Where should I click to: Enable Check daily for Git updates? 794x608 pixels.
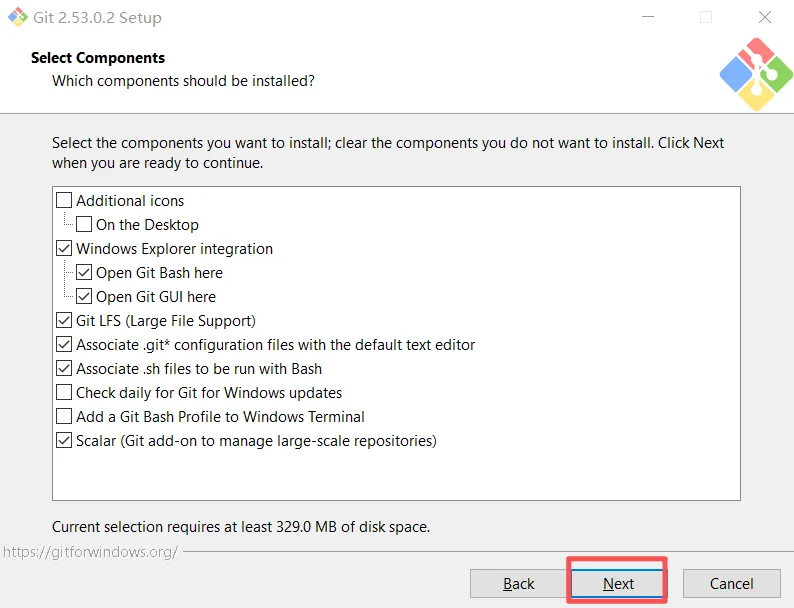tap(65, 393)
